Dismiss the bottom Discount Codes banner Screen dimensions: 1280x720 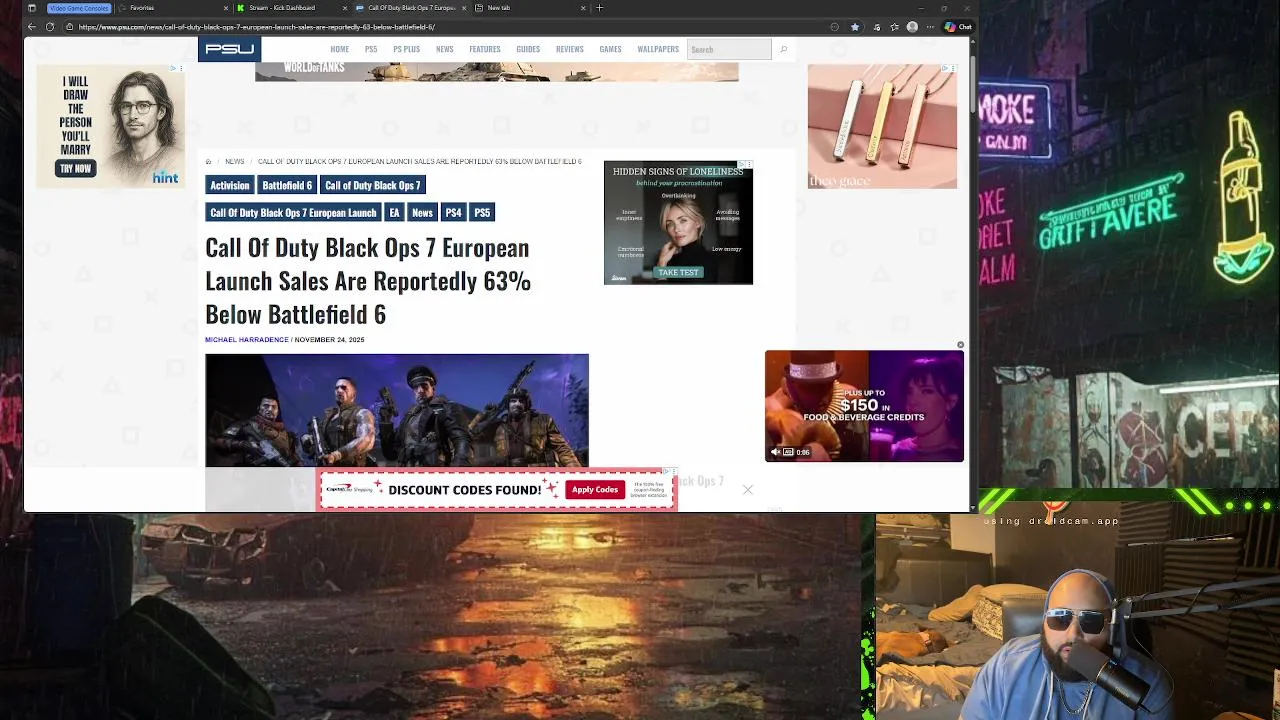[747, 489]
